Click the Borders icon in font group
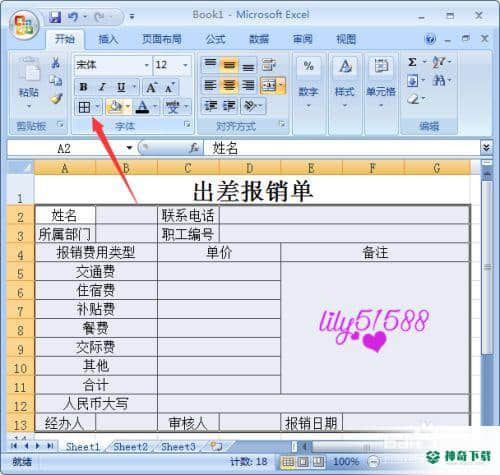The image size is (500, 475). coord(84,107)
